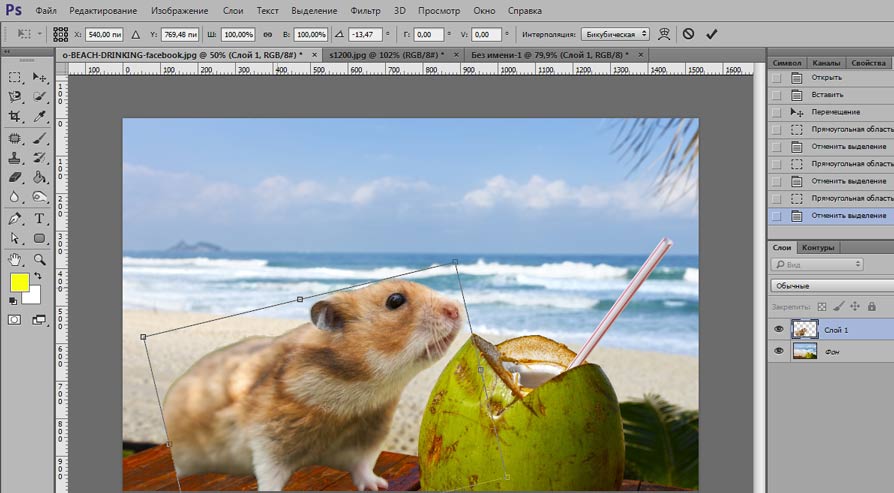Image resolution: width=894 pixels, height=493 pixels.
Task: Change the screen mode
Action: pyautogui.click(x=39, y=320)
